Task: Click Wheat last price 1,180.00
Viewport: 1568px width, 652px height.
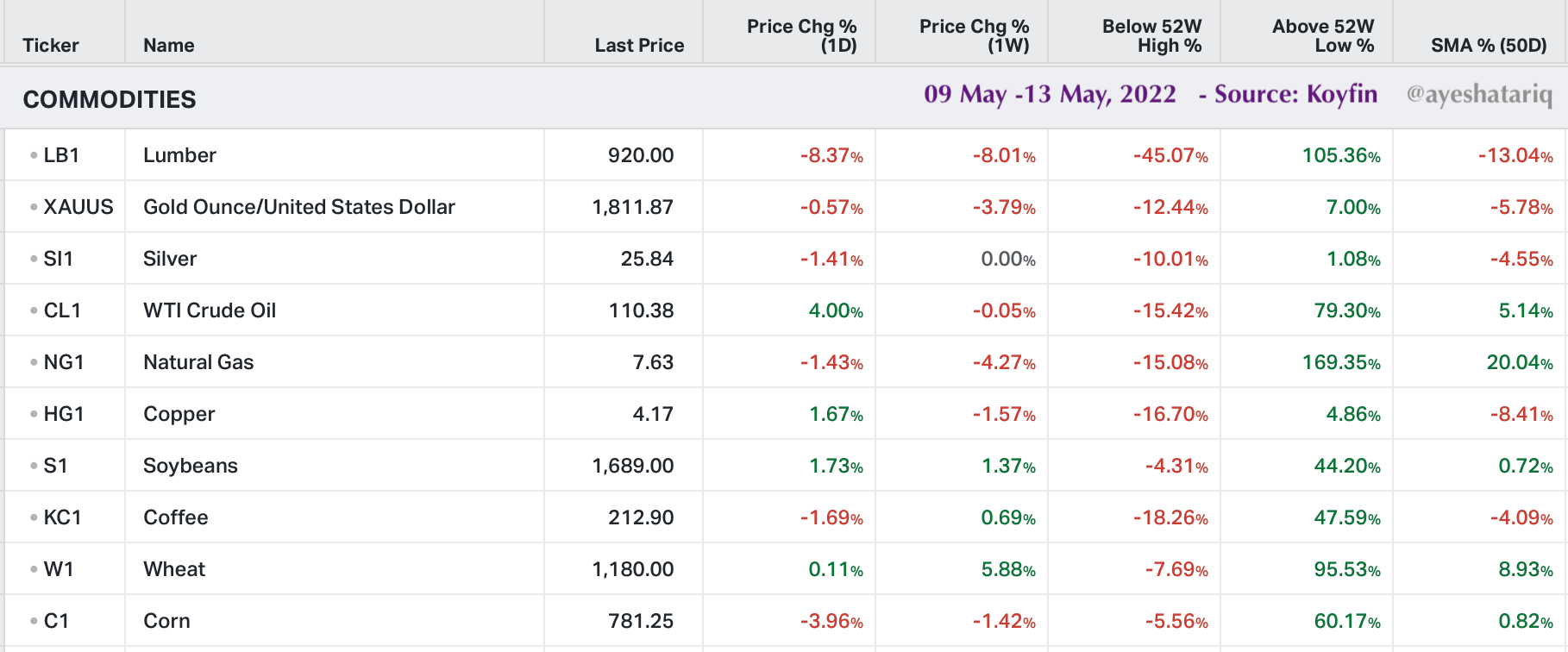Action: [633, 569]
